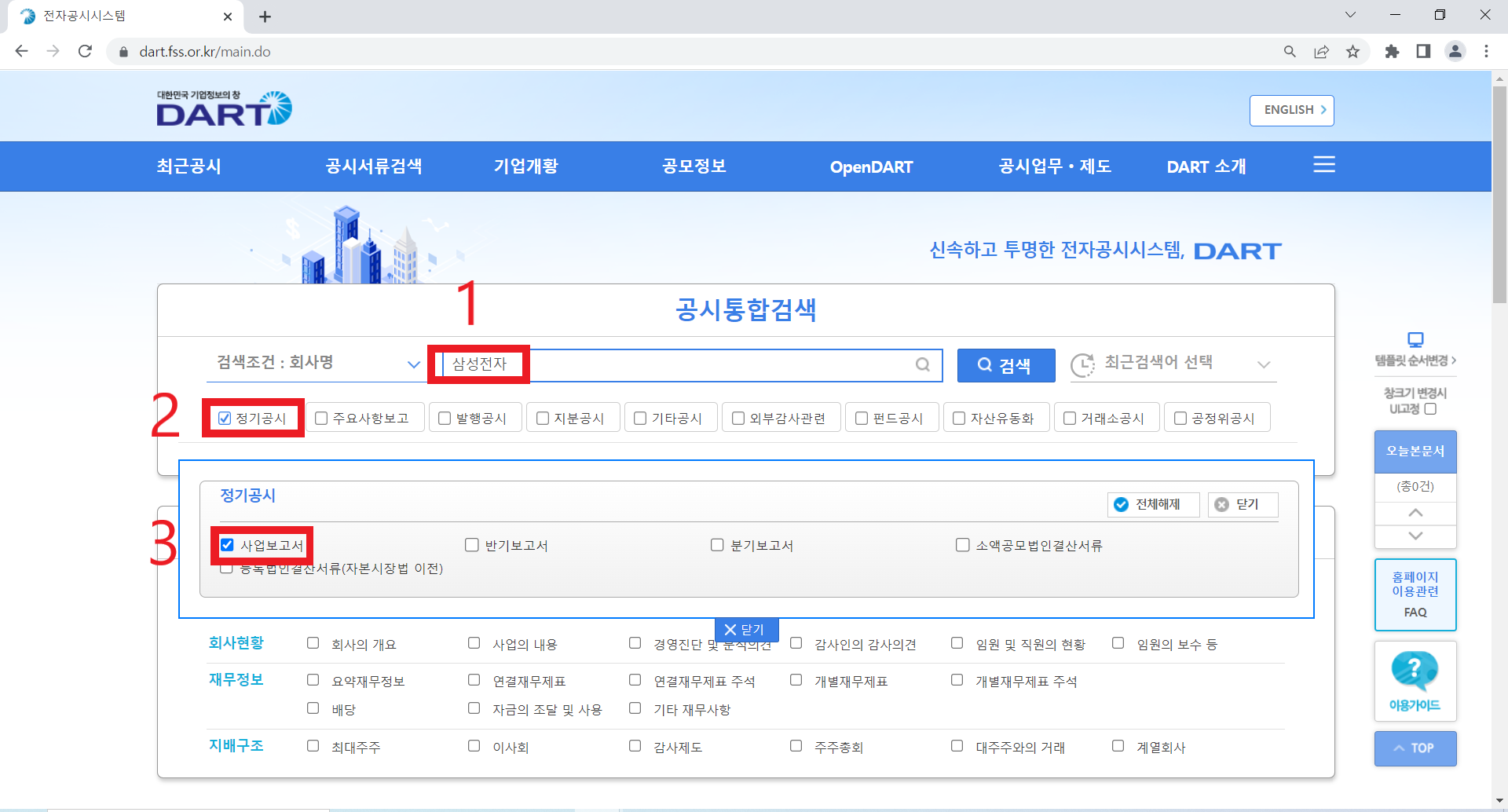The width and height of the screenshot is (1508, 812).
Task: Reload the page
Action: [x=85, y=51]
